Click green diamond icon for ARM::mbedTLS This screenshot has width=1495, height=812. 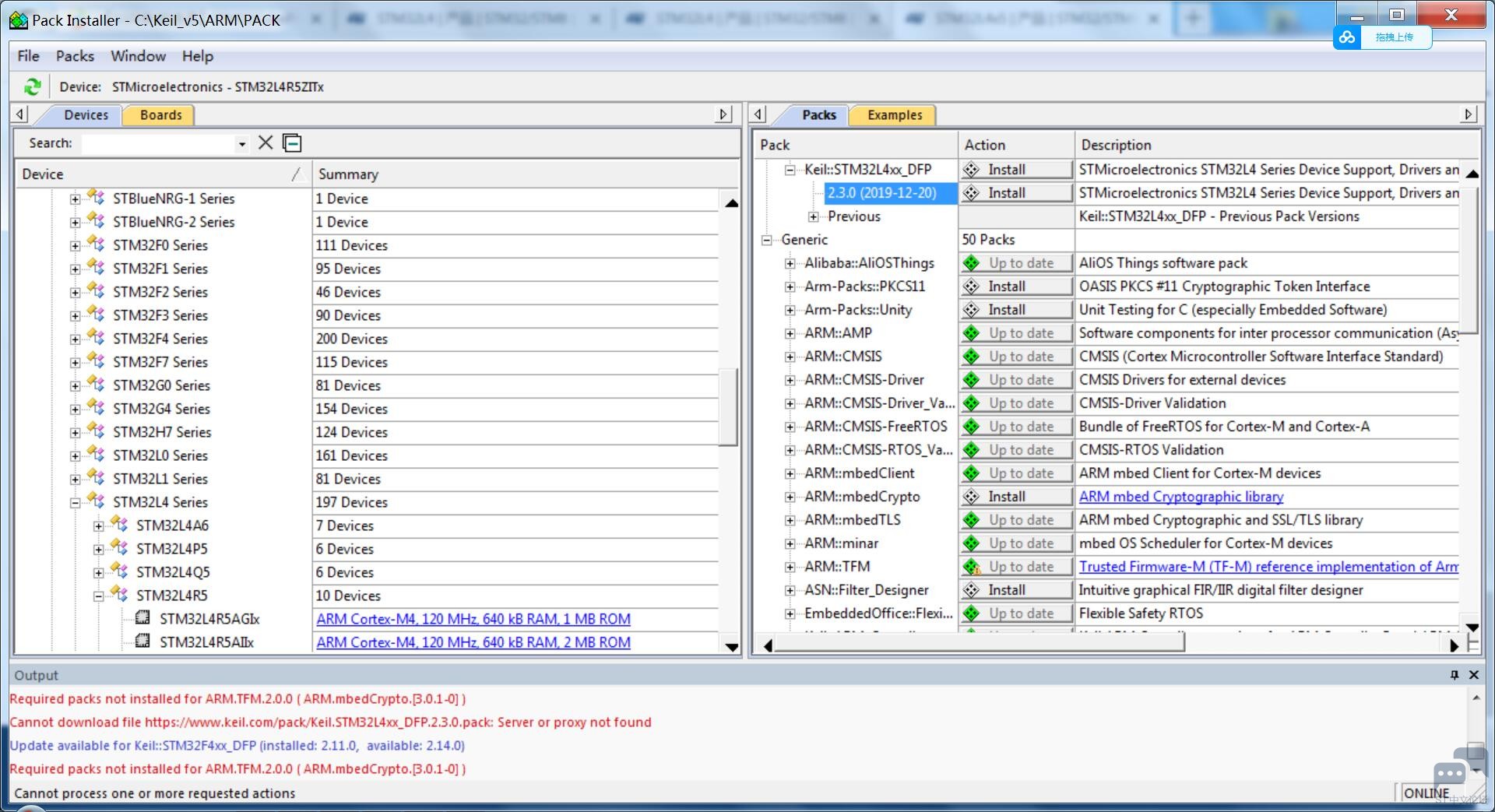click(x=972, y=520)
